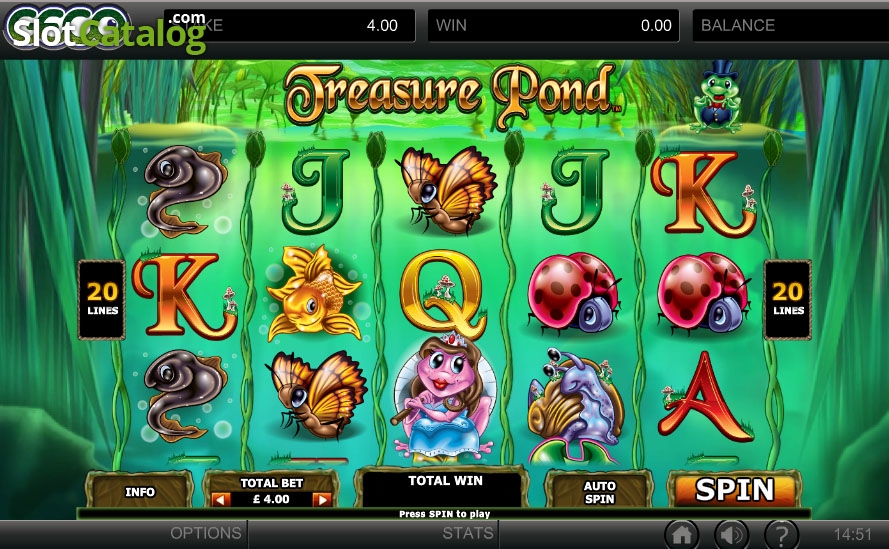This screenshot has height=549, width=889.
Task: Open the STATS menu
Action: pos(468,533)
